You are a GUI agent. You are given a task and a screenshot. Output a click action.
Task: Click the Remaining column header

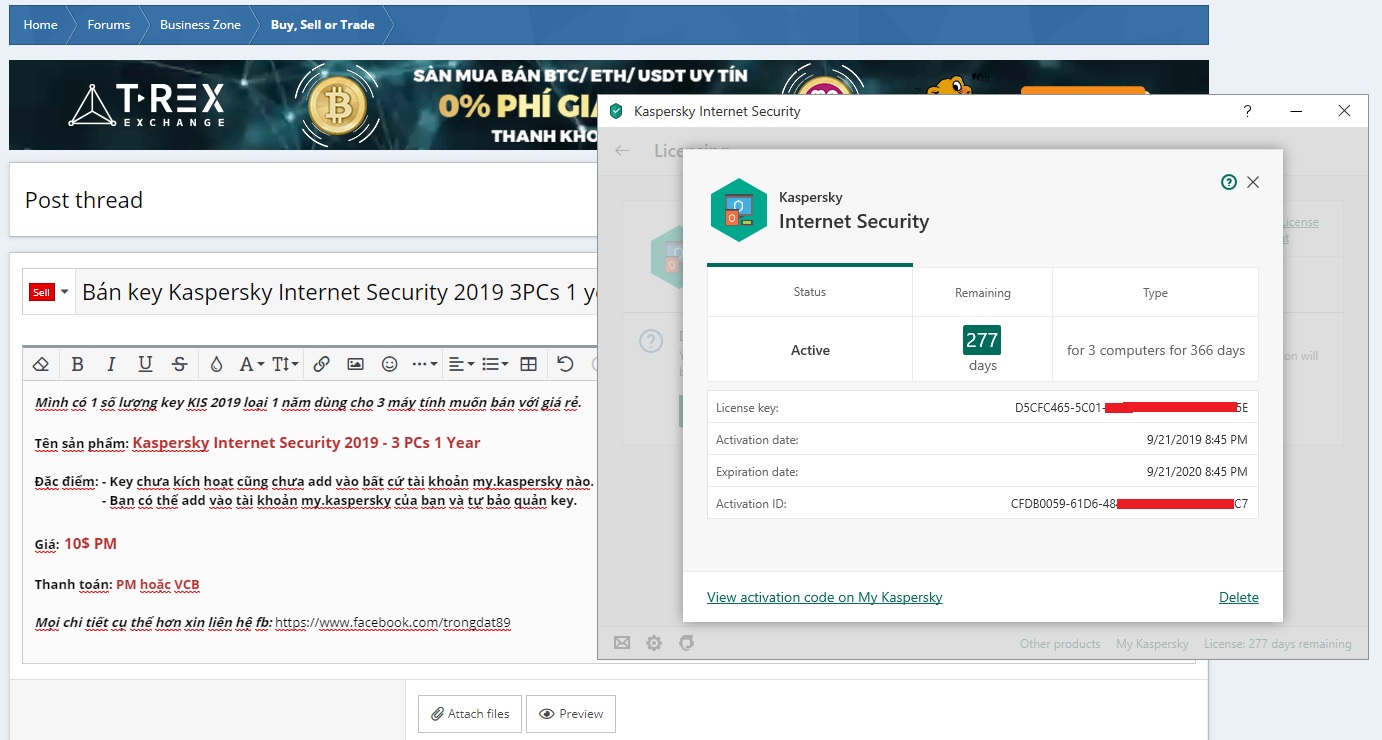(983, 293)
